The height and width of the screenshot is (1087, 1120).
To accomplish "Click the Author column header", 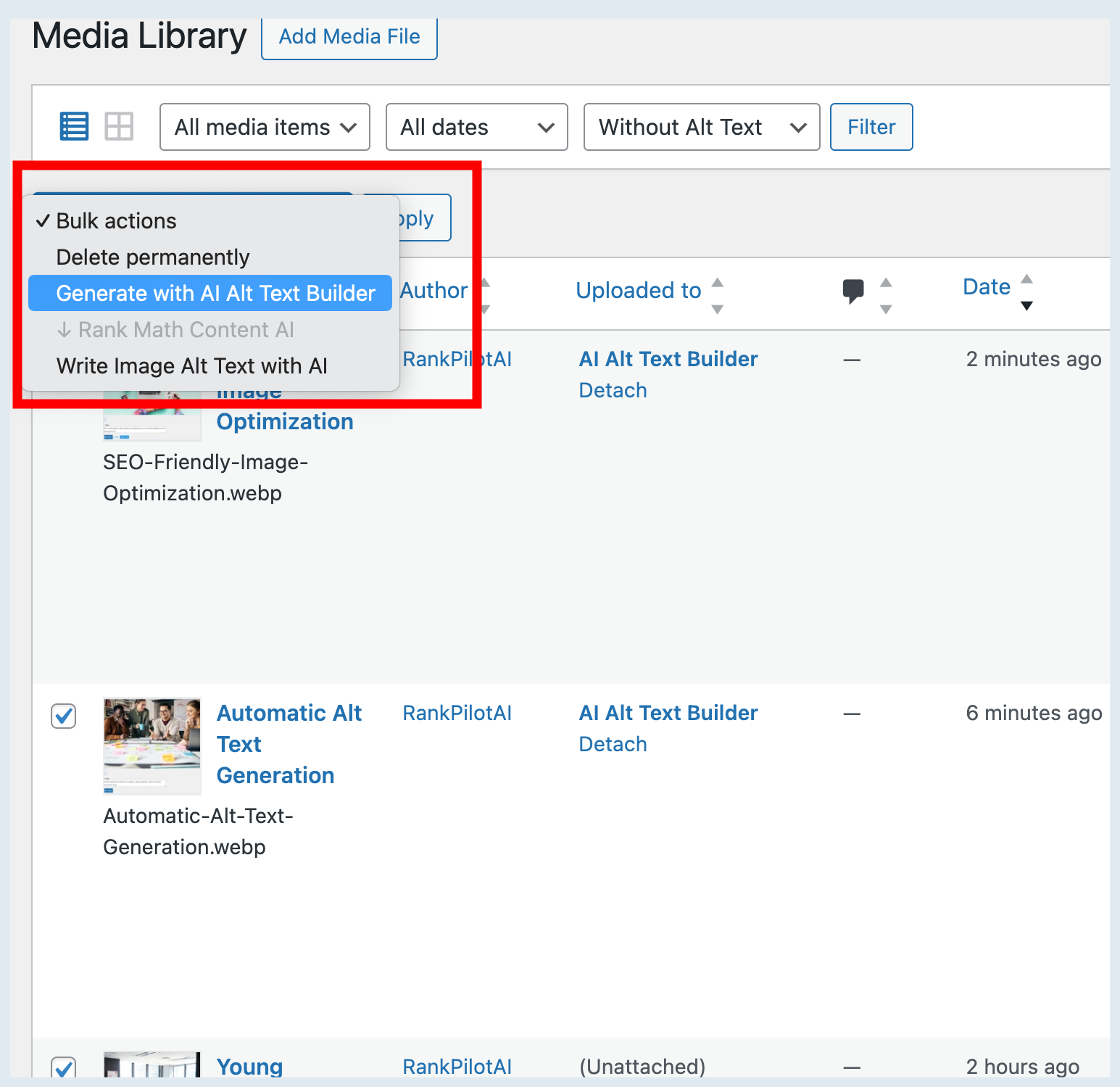I will point(434,291).
